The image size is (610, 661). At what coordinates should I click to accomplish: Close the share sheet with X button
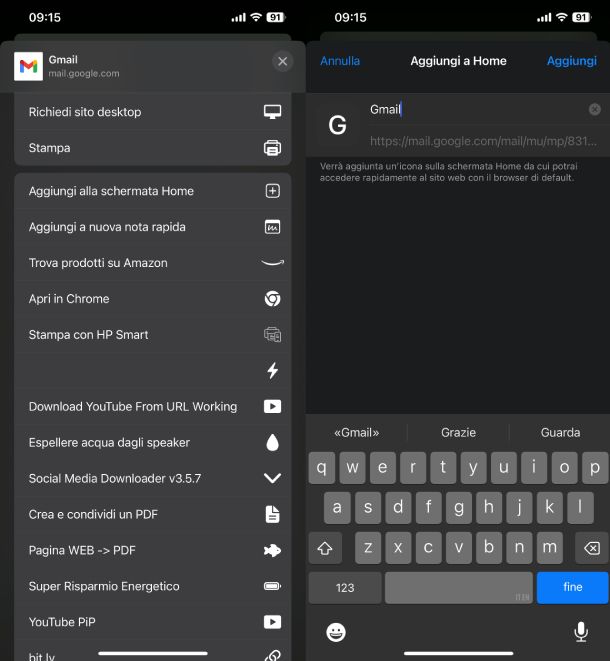pyautogui.click(x=282, y=62)
